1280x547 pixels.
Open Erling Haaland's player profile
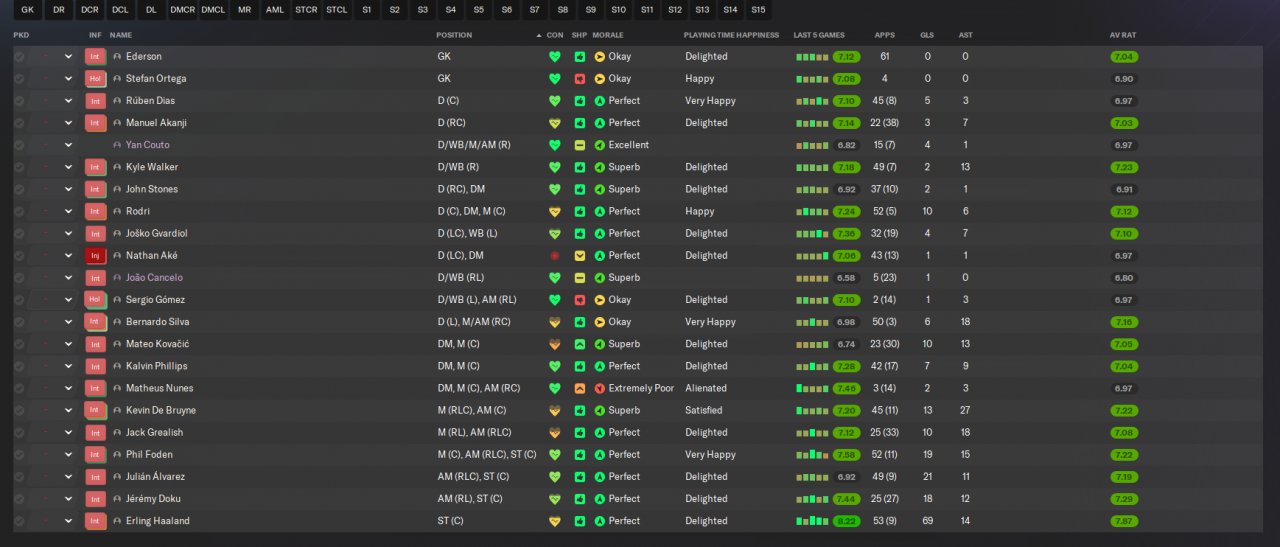point(157,521)
